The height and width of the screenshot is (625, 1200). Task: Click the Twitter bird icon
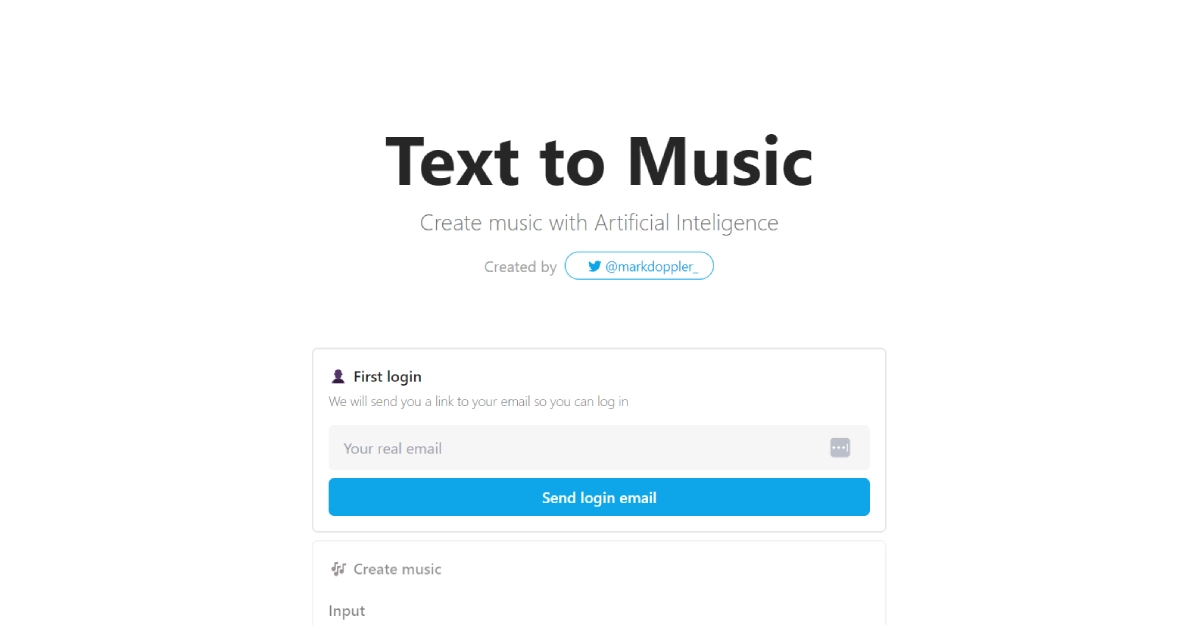pyautogui.click(x=594, y=267)
